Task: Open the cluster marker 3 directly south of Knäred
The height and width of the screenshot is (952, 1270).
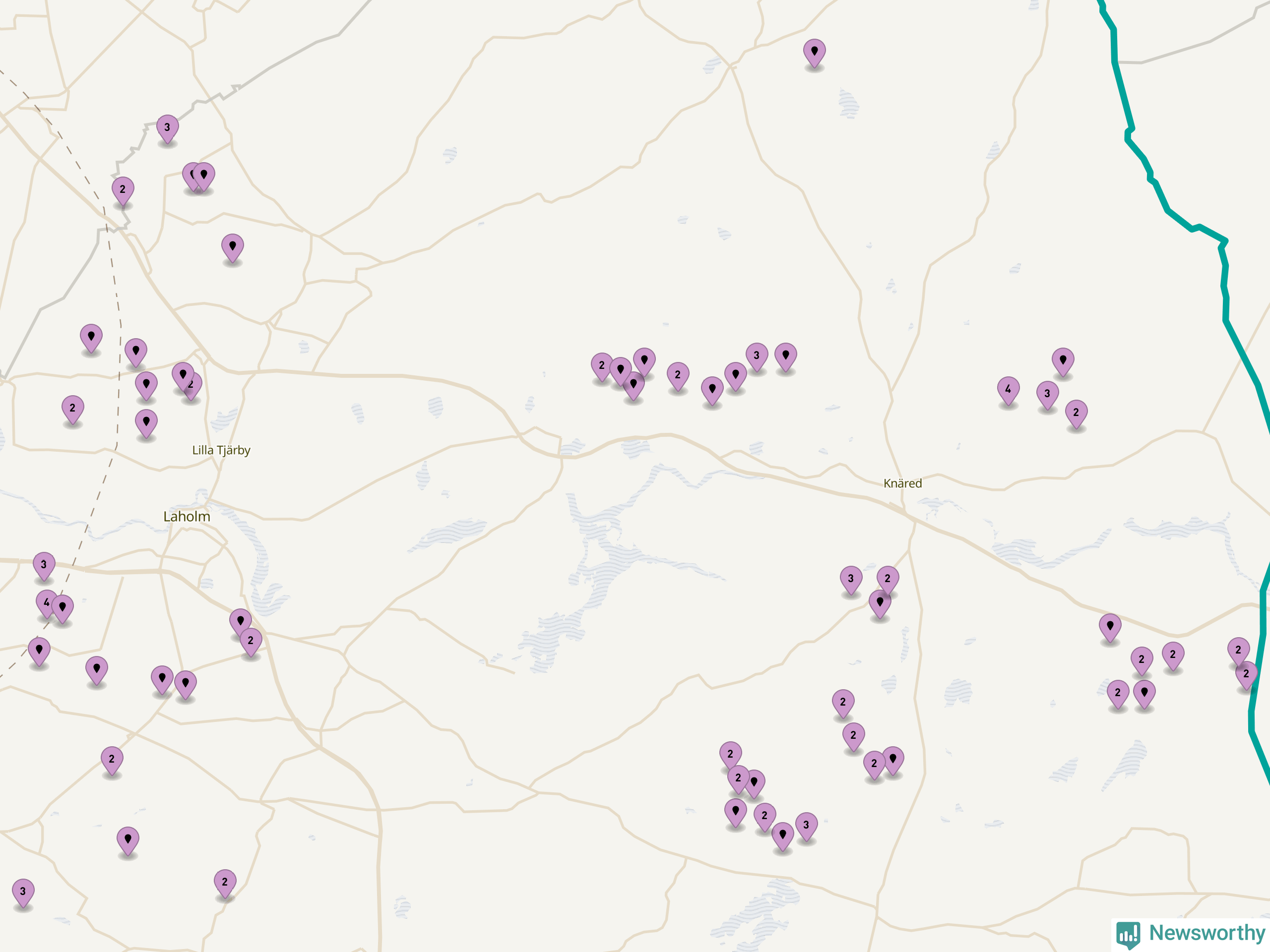Action: [x=851, y=580]
